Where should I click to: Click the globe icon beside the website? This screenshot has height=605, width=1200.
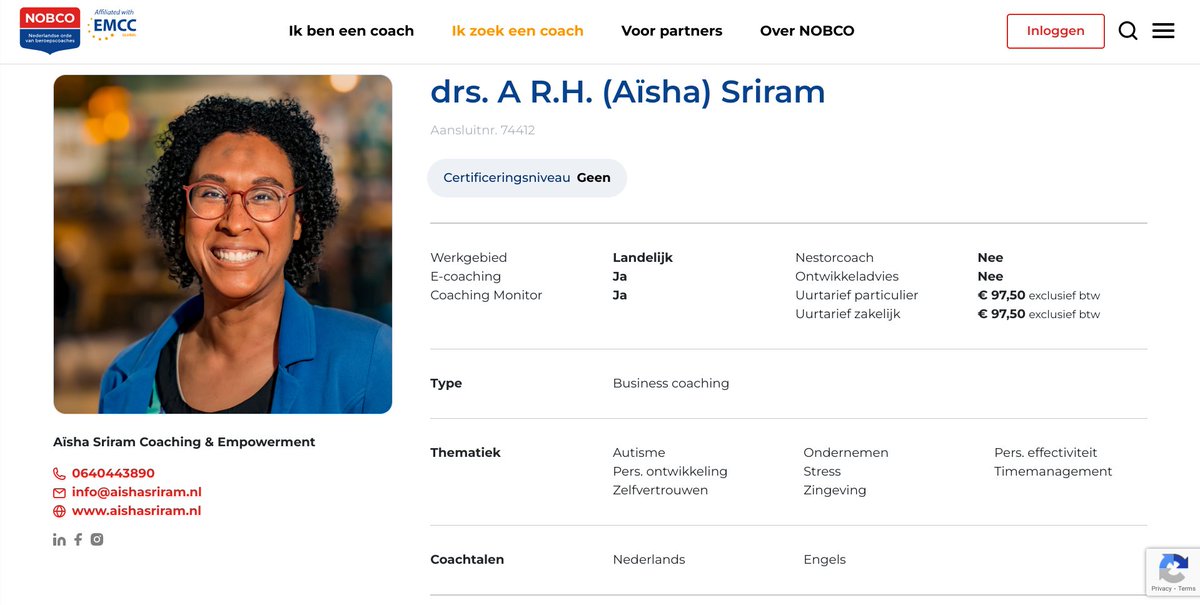coord(59,512)
